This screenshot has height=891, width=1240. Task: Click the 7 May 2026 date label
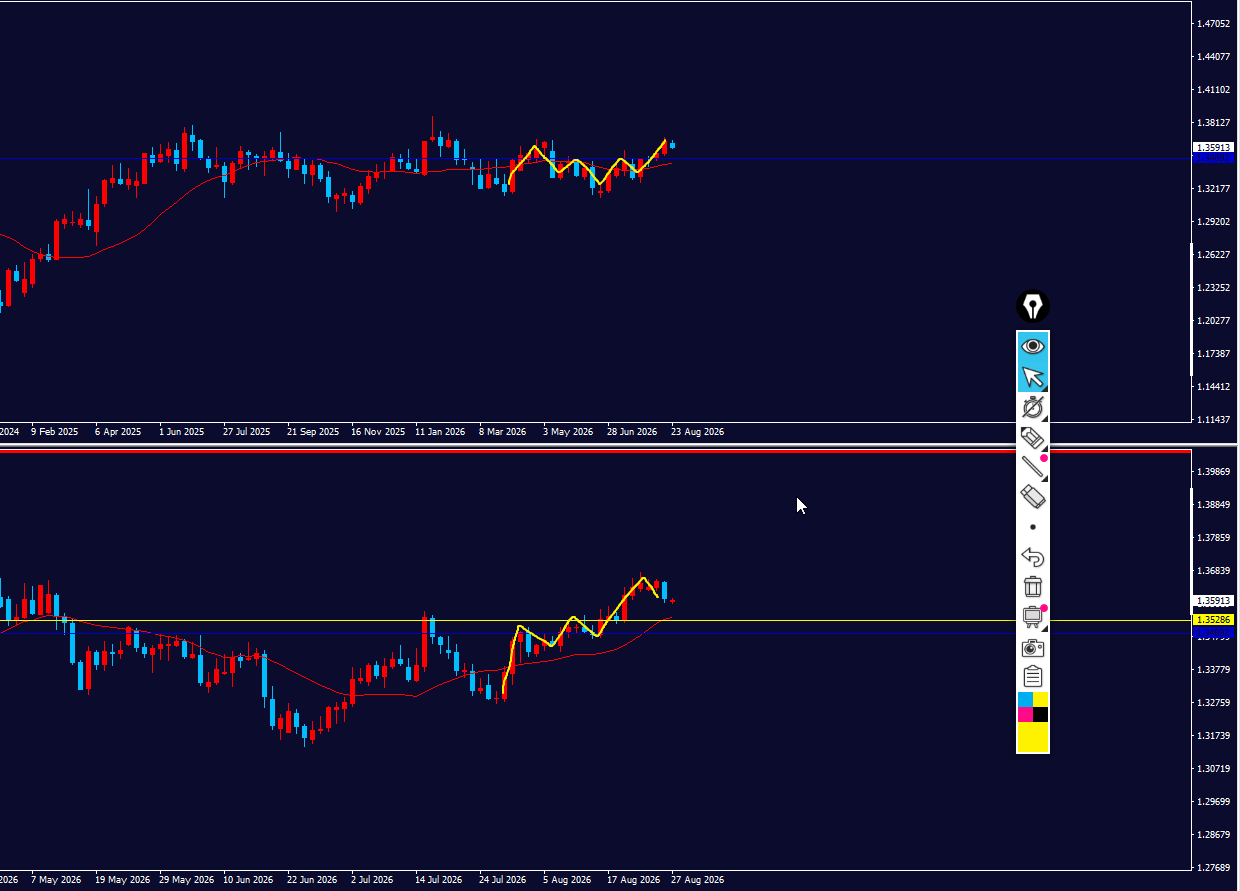pyautogui.click(x=56, y=880)
